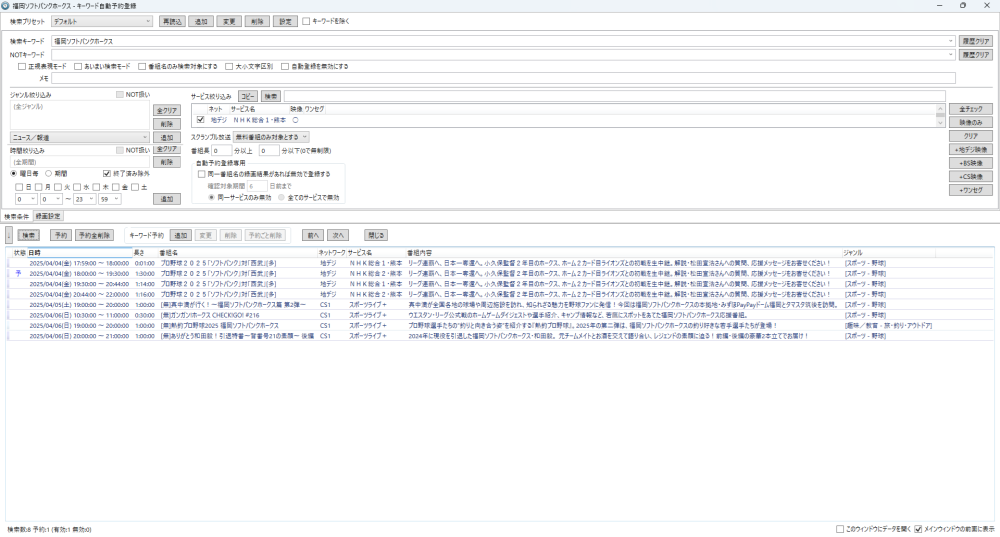Screen dimensions: 1000x537
Task: Tick the 金 (Friday) day checkbox
Action: click(115, 188)
